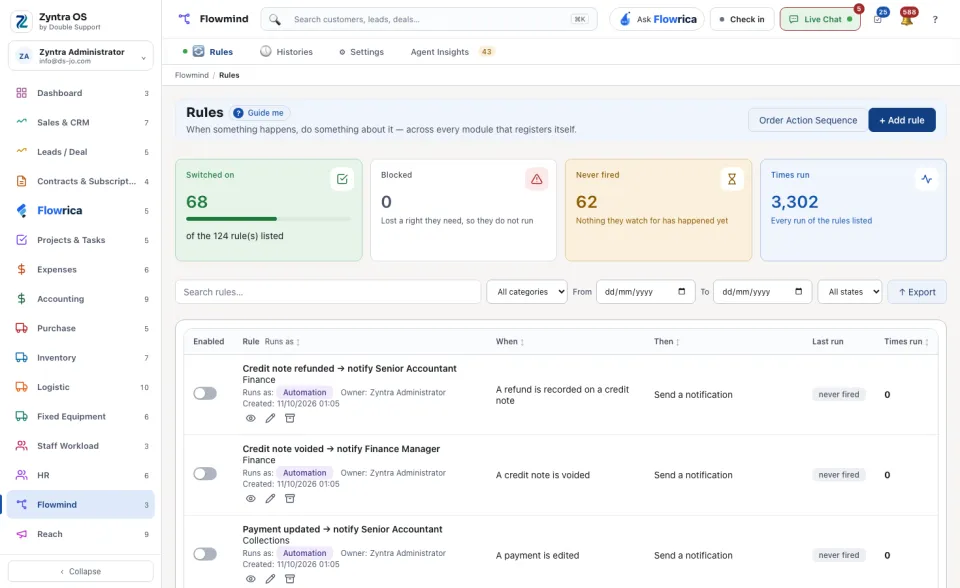
Task: Click the Blocked card warning icon
Action: tap(536, 179)
